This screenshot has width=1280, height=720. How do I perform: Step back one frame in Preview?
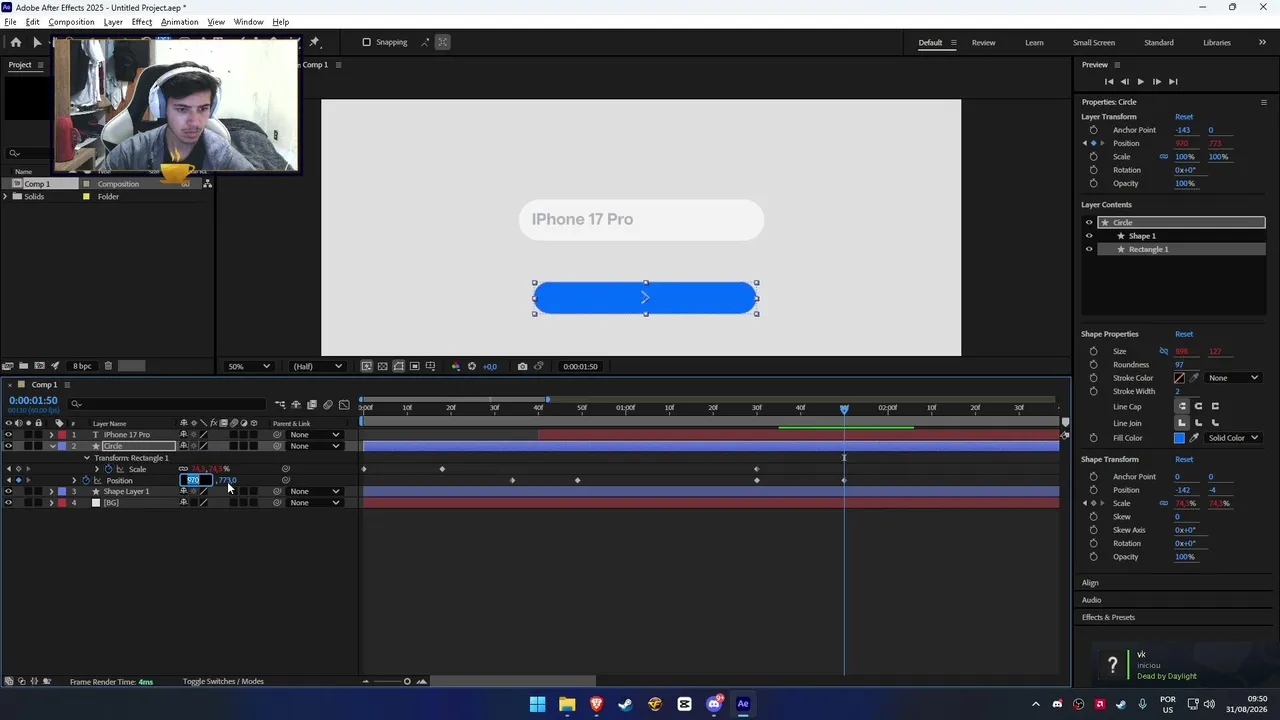[x=1124, y=81]
